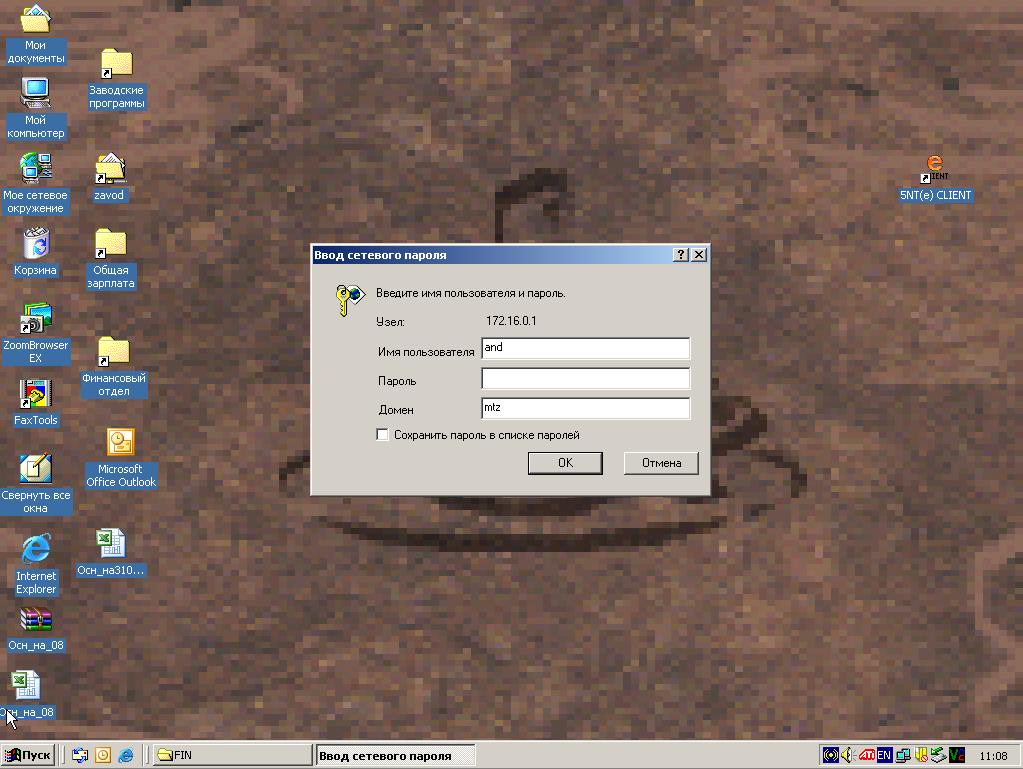This screenshot has height=769, width=1023.
Task: Click the network connection tray icon
Action: tap(903, 755)
